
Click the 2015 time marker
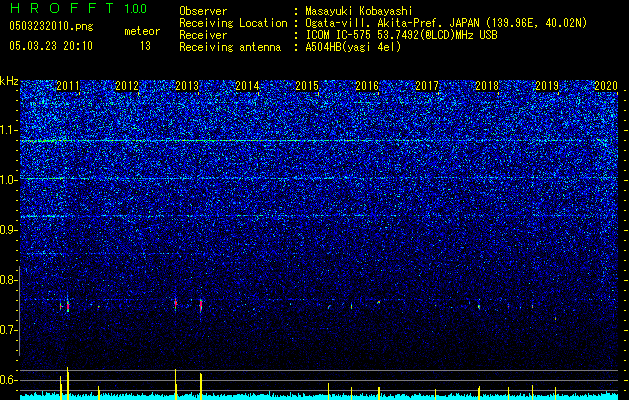pos(307,85)
